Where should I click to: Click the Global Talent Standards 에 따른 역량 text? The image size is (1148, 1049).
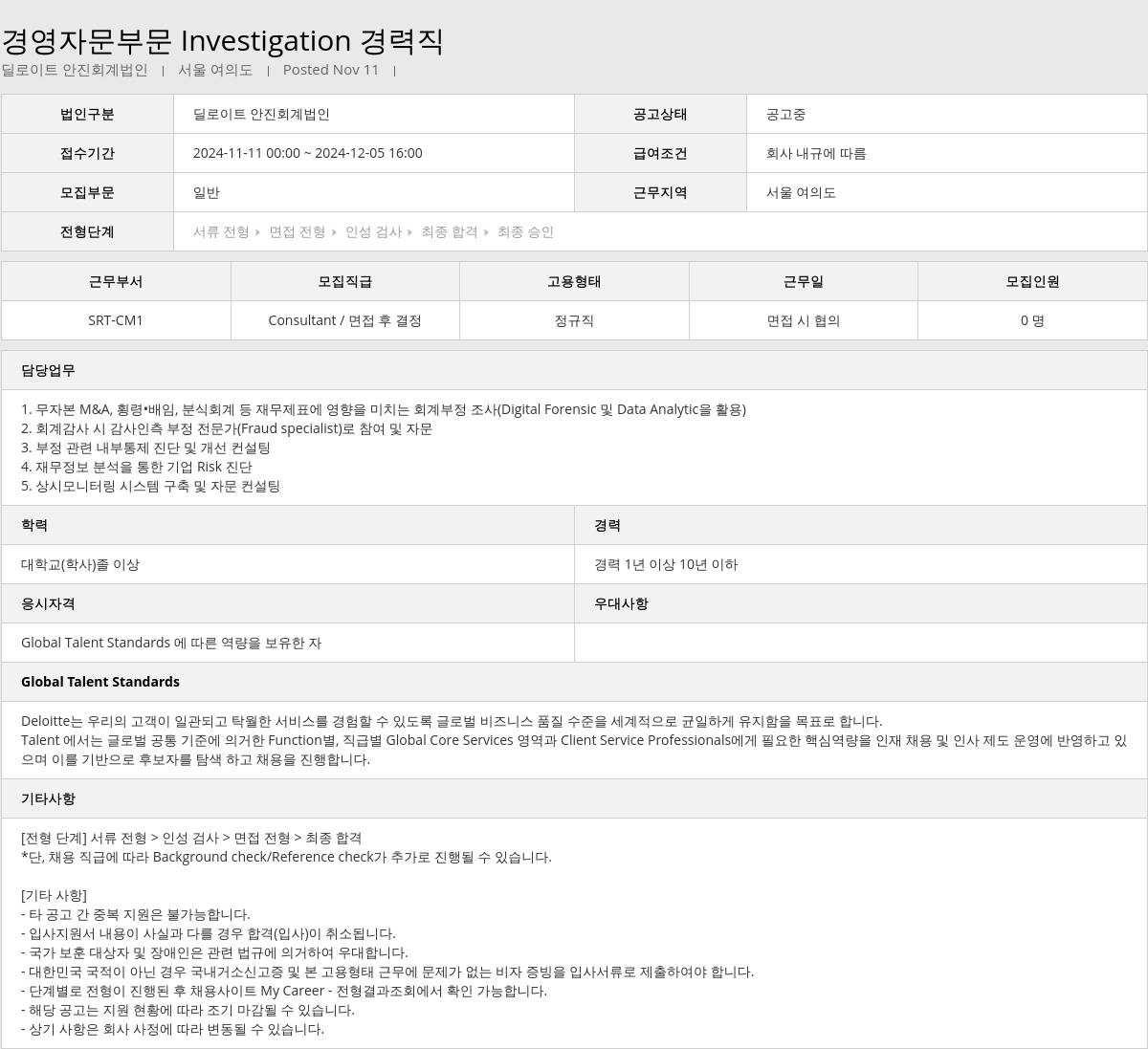click(x=171, y=643)
